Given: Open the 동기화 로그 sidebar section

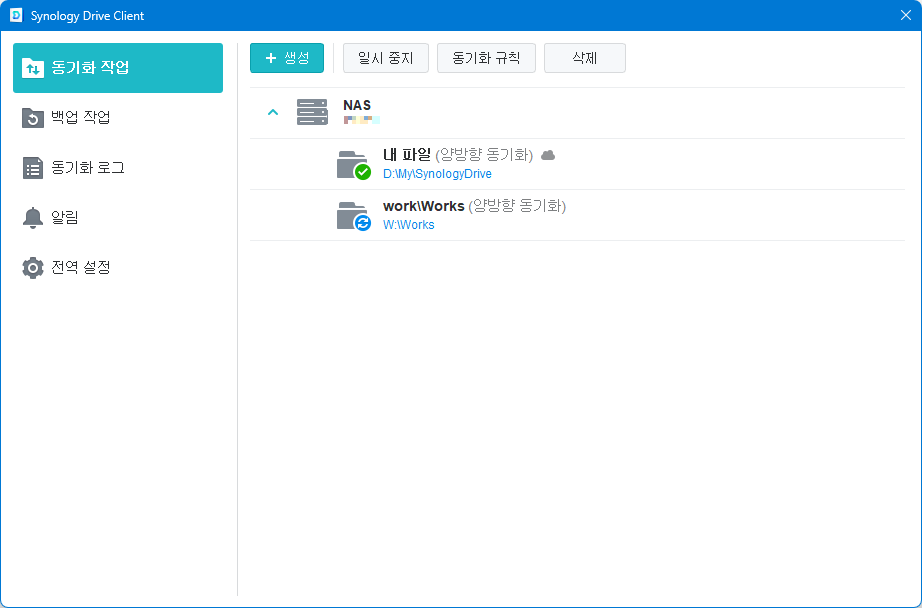Looking at the screenshot, I should click(x=118, y=168).
